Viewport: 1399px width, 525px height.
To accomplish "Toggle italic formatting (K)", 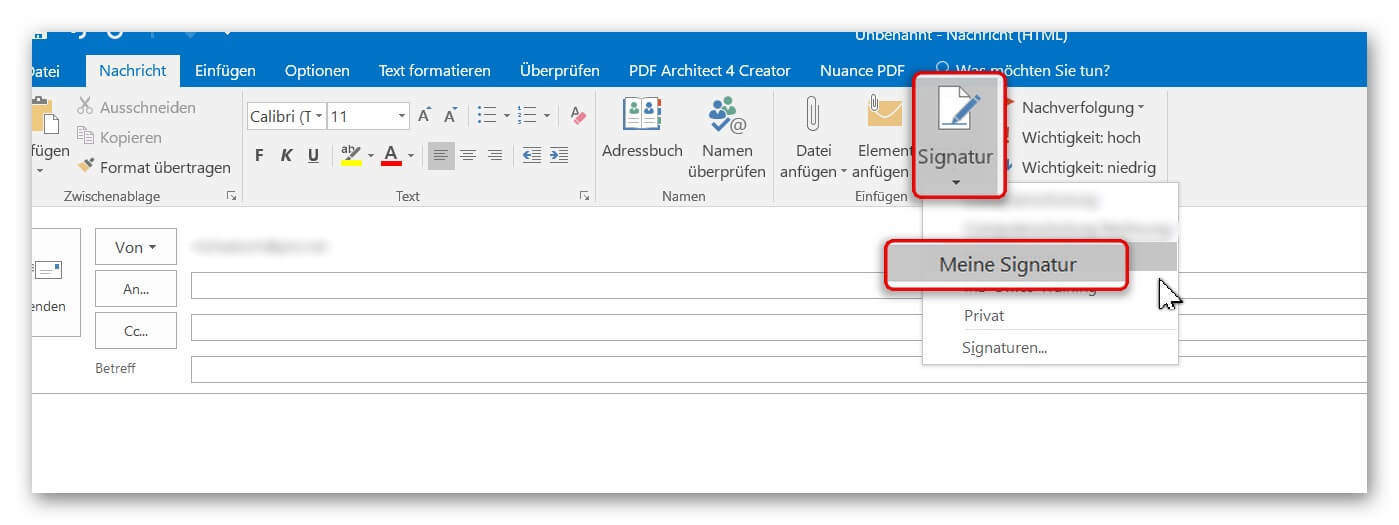I will click(287, 155).
